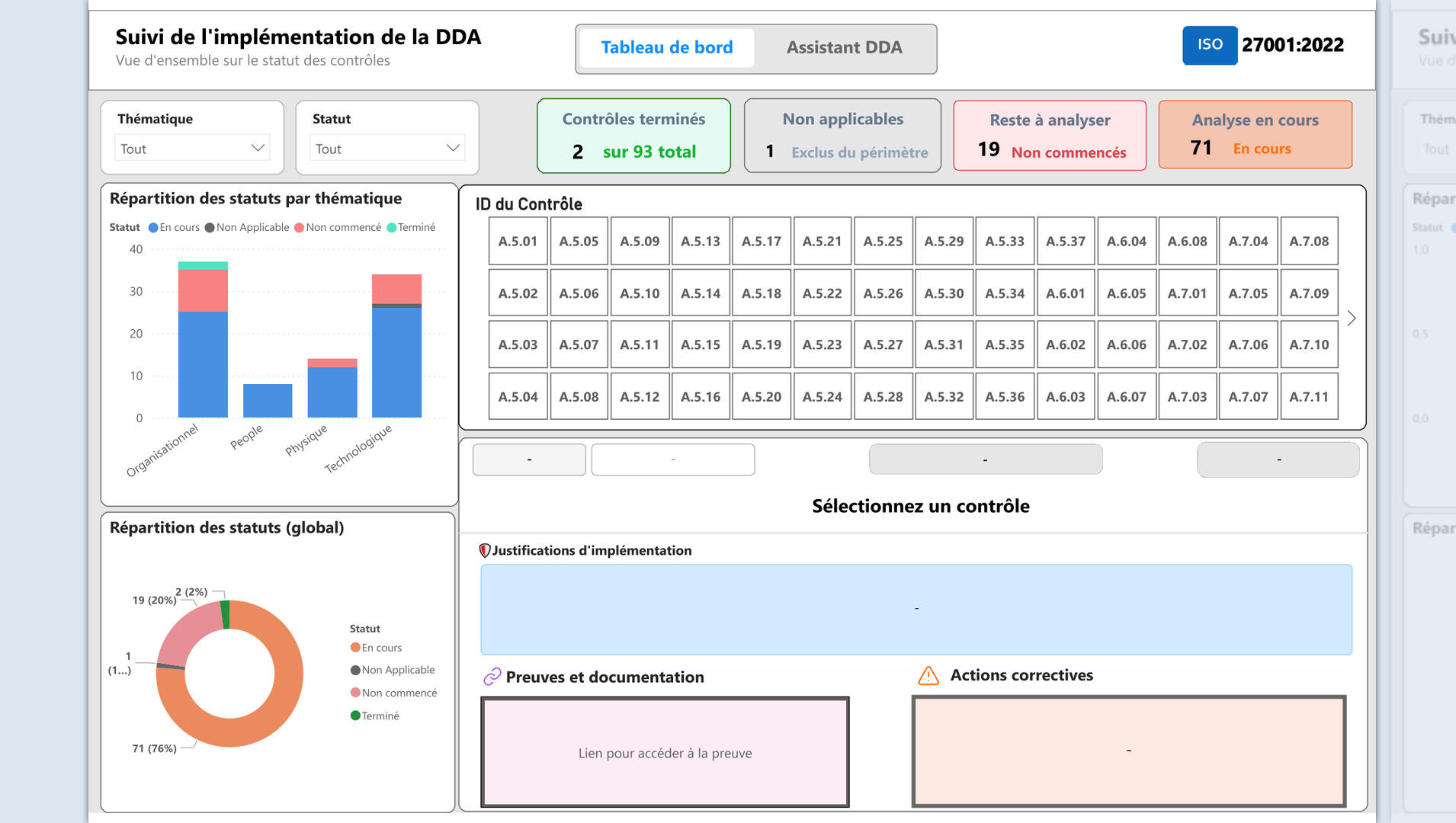
Task: Click the Lien pour accéder à la preuve box
Action: [665, 752]
